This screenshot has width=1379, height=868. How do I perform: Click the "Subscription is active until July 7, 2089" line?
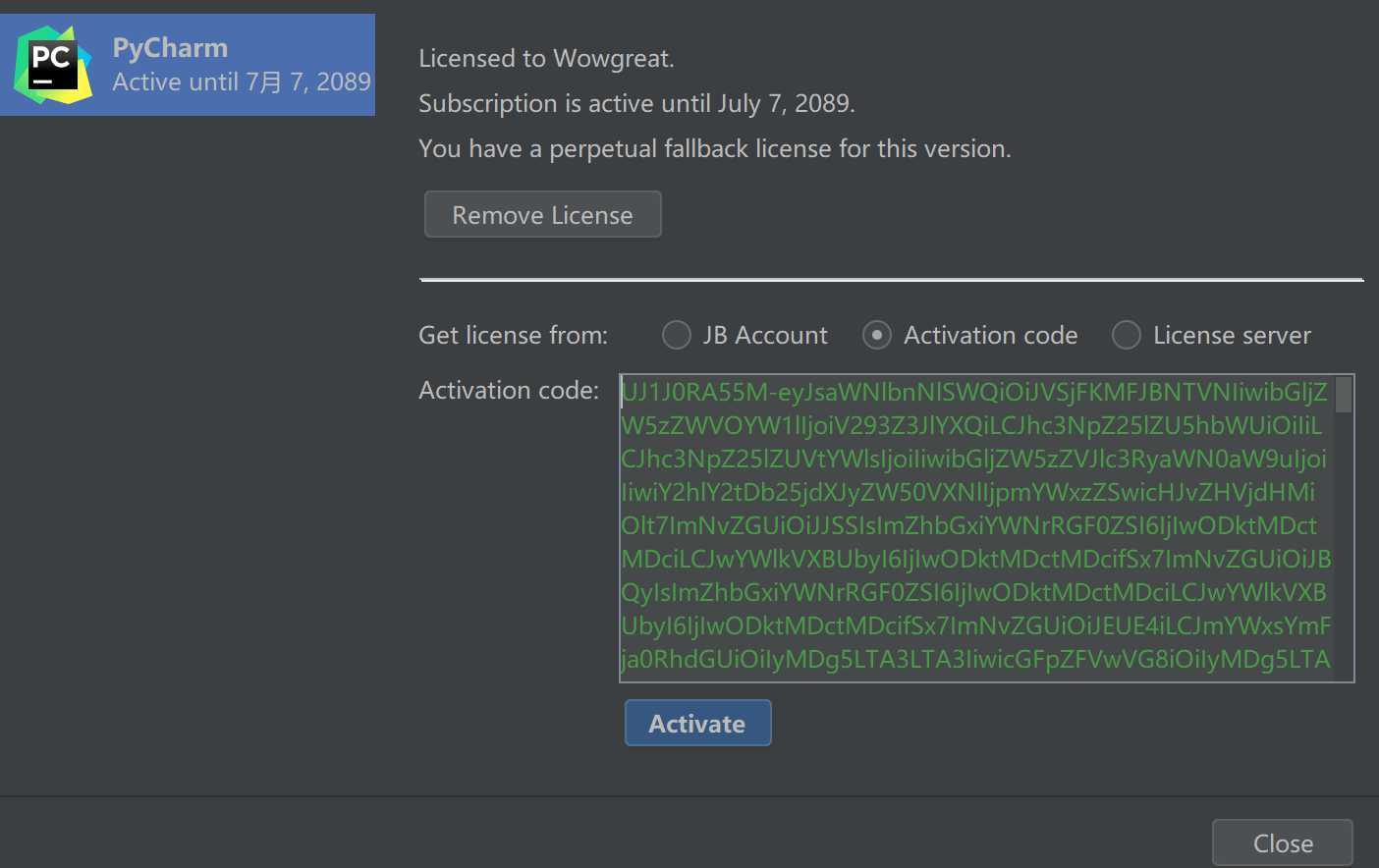(x=636, y=104)
